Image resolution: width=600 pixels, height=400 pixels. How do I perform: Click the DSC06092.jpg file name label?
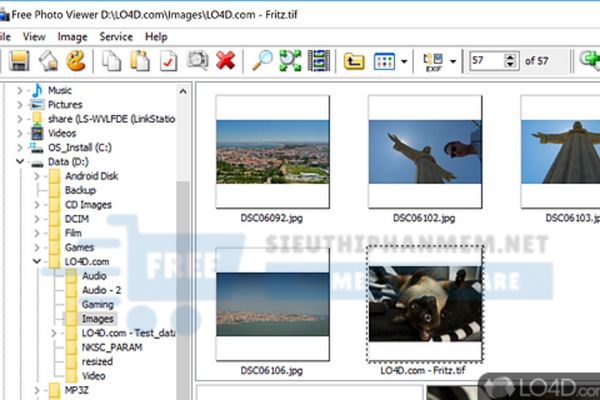click(x=272, y=218)
